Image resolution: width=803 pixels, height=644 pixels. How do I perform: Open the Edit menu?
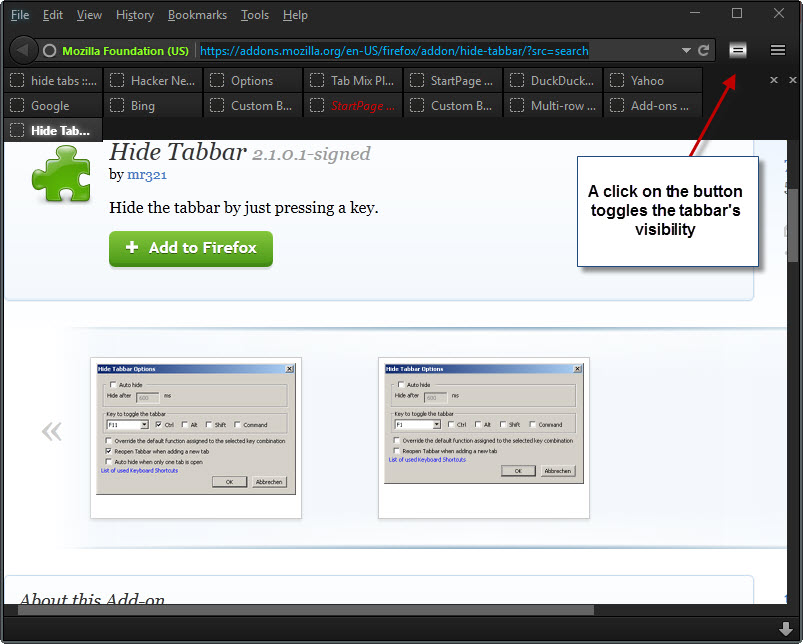coord(53,15)
